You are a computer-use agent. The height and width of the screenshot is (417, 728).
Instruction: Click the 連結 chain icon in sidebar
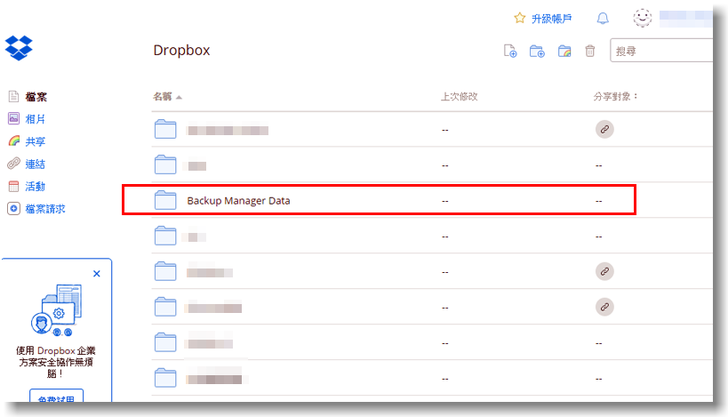(x=14, y=163)
